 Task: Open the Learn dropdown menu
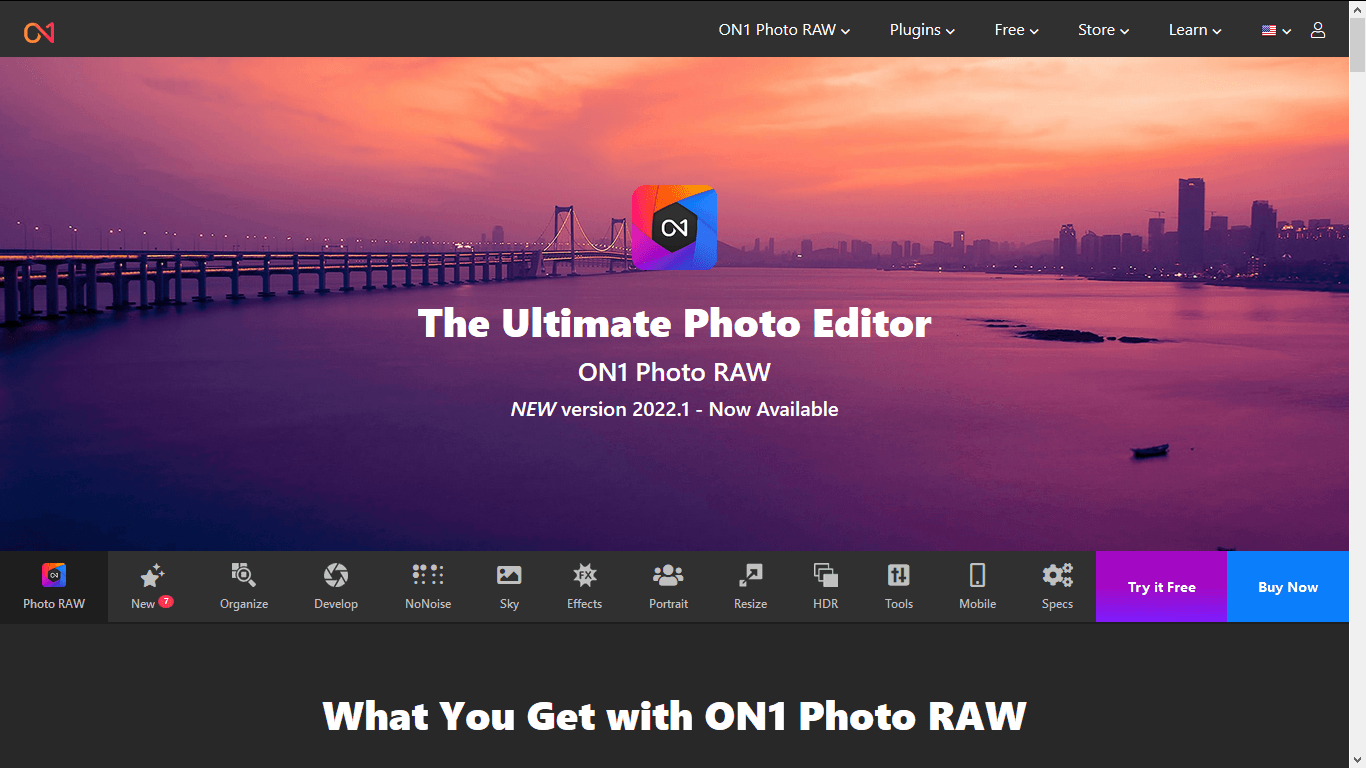[1195, 30]
